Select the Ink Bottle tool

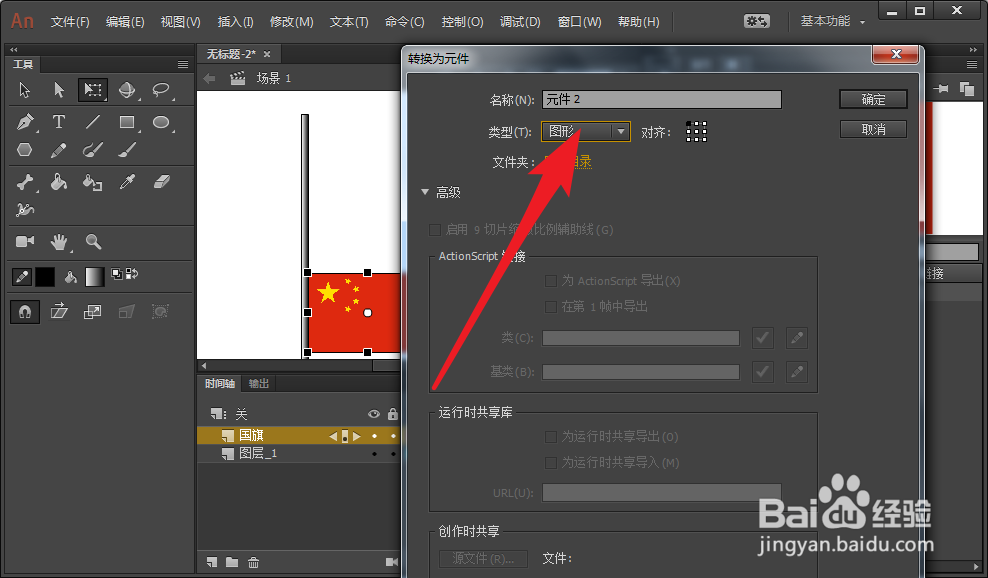[x=93, y=183]
